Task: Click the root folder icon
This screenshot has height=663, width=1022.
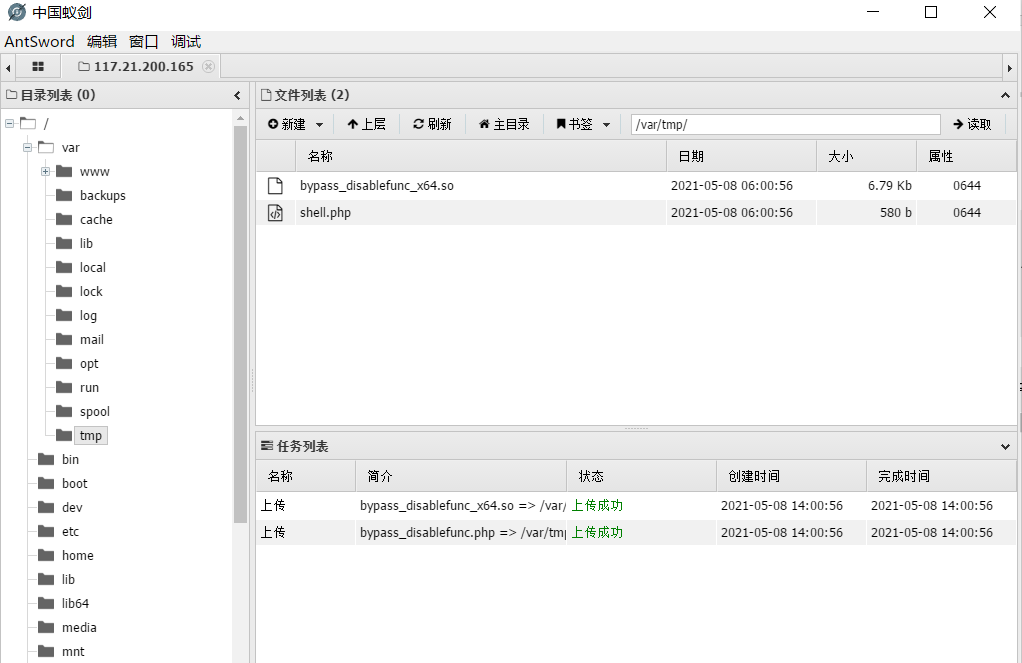Action: (x=28, y=123)
